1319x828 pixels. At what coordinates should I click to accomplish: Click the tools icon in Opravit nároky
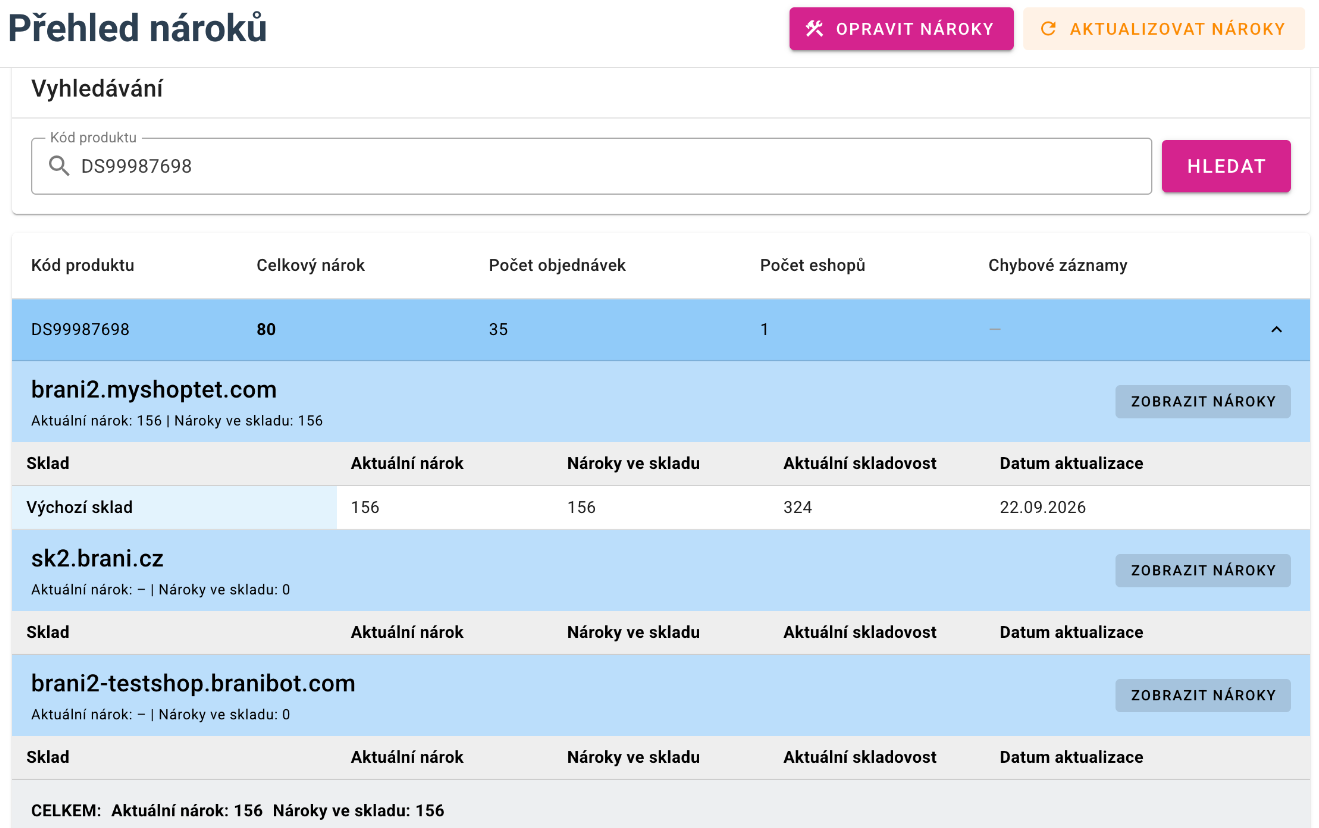pyautogui.click(x=815, y=29)
